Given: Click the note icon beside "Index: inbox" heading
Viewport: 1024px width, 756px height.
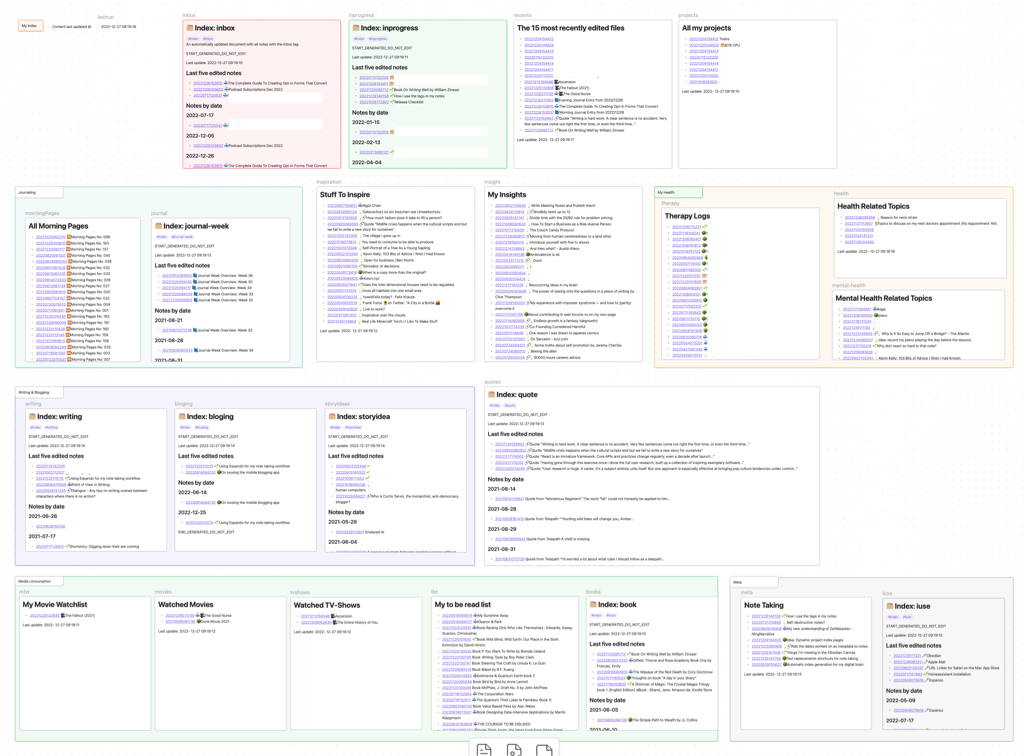Looking at the screenshot, I should (191, 28).
